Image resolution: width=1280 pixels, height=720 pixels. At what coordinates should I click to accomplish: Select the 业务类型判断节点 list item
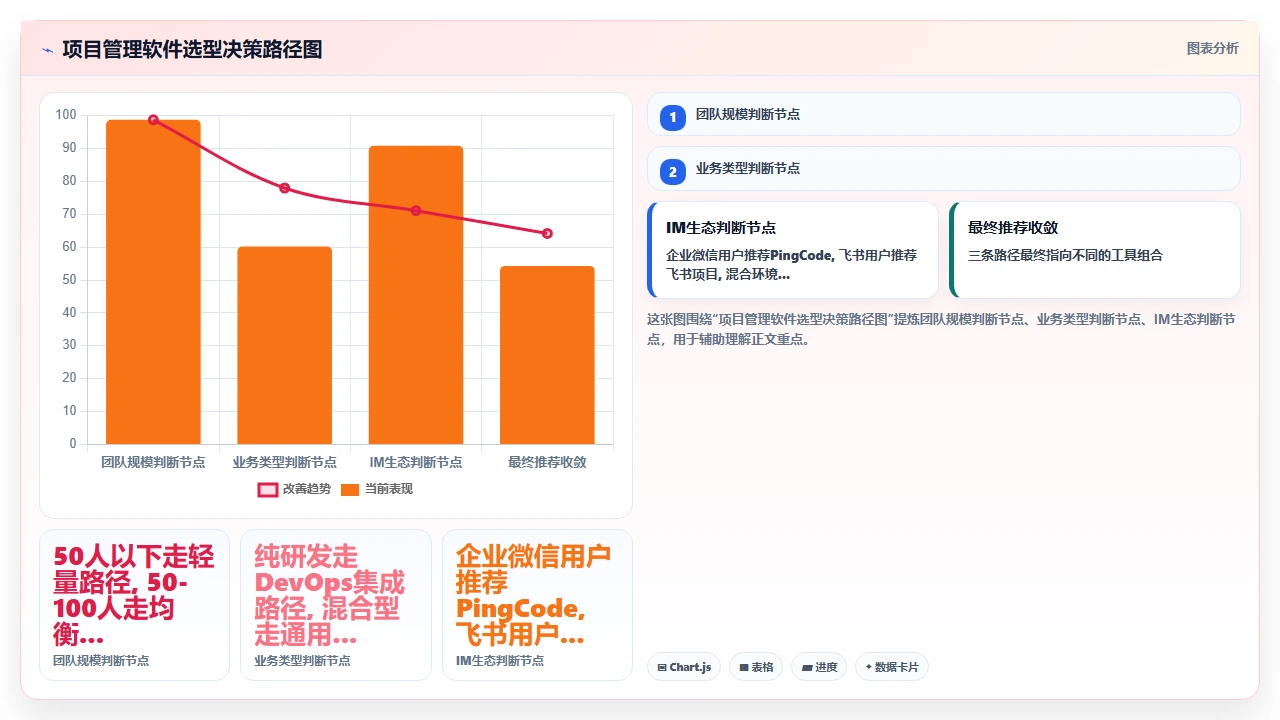pos(943,168)
